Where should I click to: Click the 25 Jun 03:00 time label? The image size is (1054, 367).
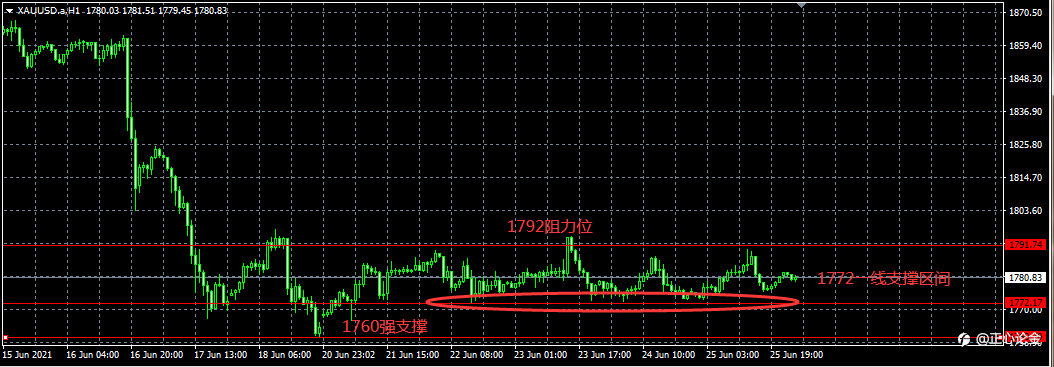pos(733,354)
